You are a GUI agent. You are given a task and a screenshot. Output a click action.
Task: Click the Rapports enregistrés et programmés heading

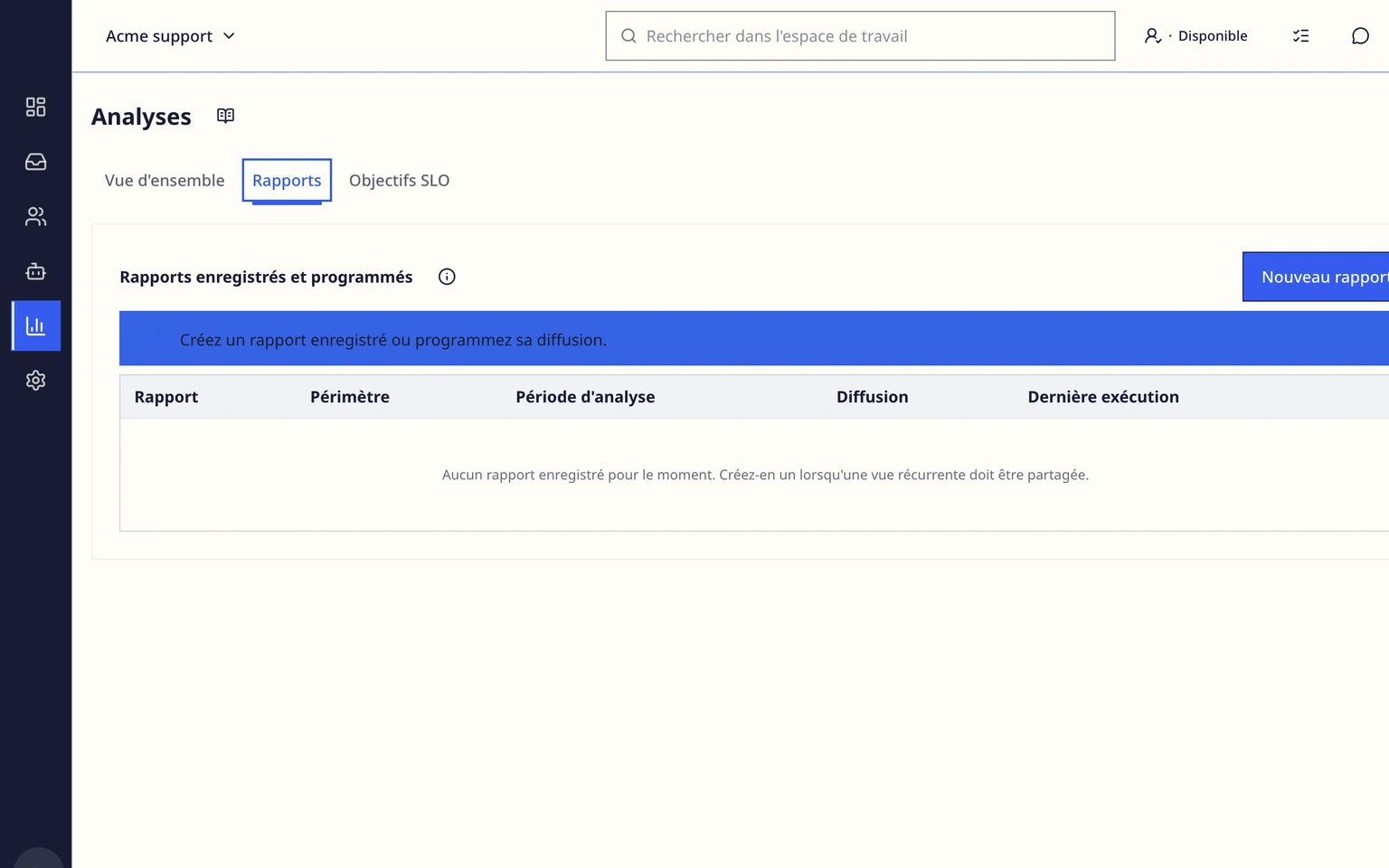(266, 277)
